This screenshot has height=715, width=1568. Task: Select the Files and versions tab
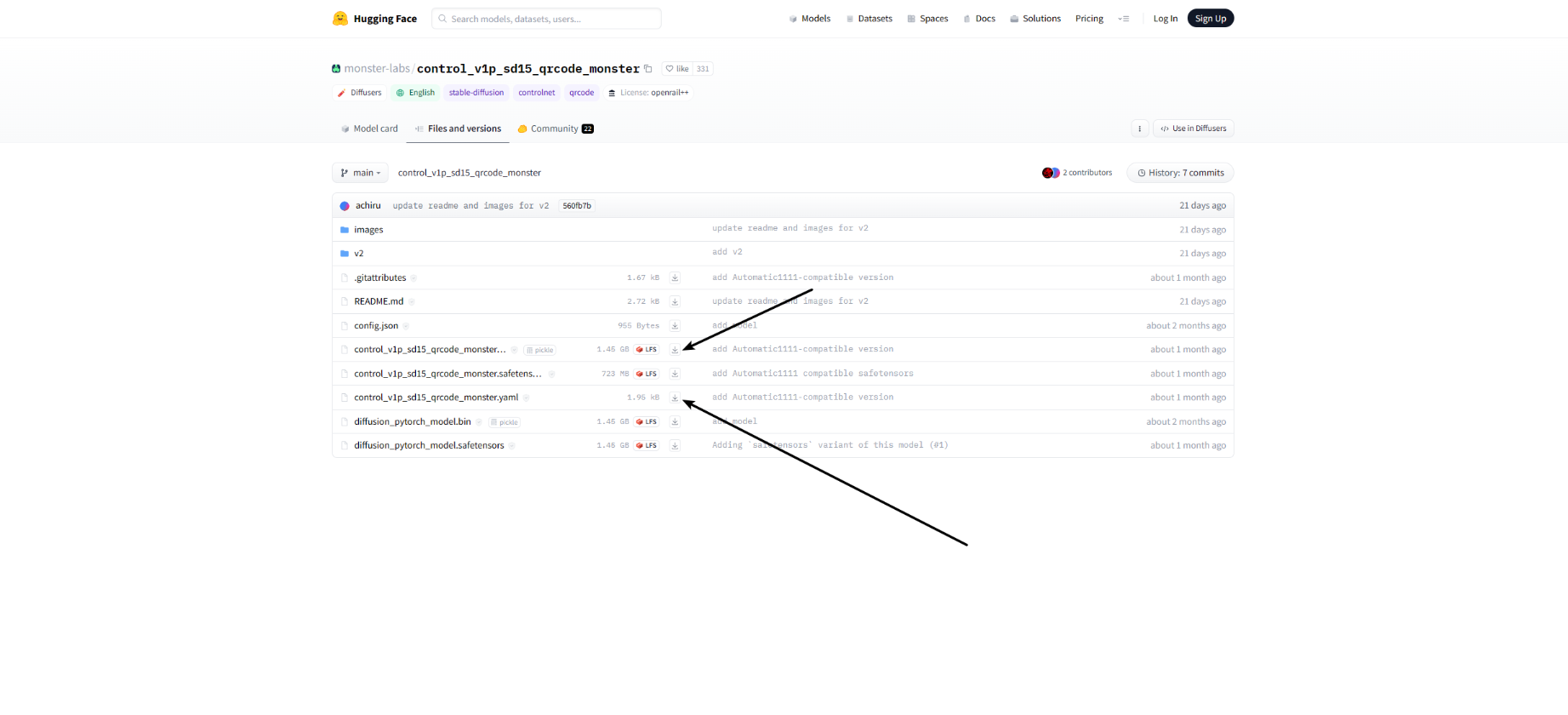click(458, 129)
